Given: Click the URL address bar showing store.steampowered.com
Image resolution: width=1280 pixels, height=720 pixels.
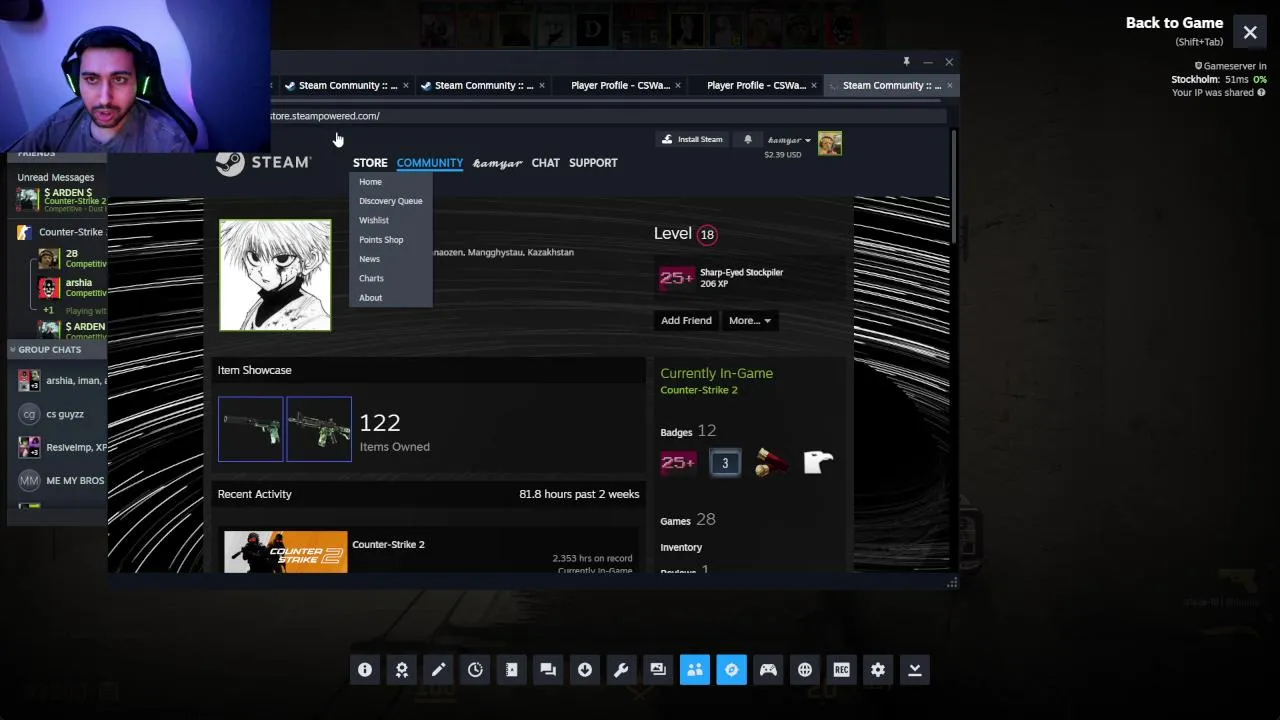Looking at the screenshot, I should 606,116.
